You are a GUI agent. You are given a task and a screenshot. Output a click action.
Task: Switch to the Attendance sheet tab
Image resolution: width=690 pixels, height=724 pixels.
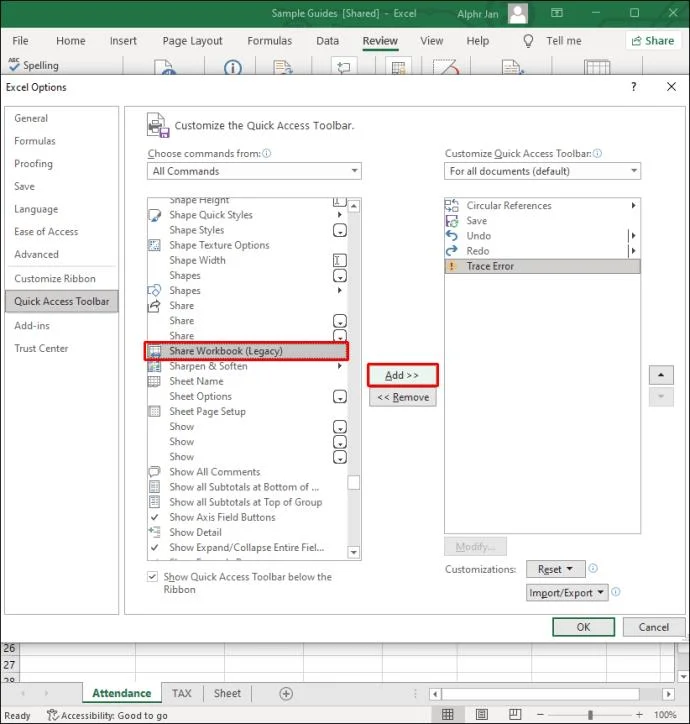(121, 694)
